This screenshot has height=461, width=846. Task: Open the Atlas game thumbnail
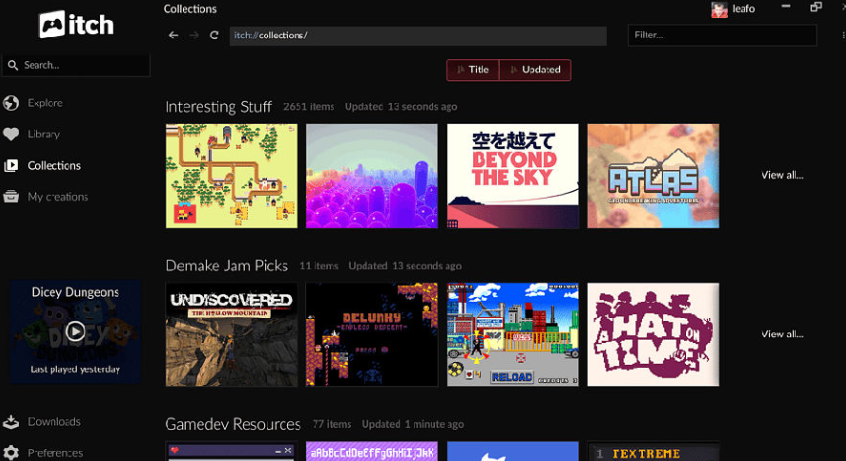653,176
